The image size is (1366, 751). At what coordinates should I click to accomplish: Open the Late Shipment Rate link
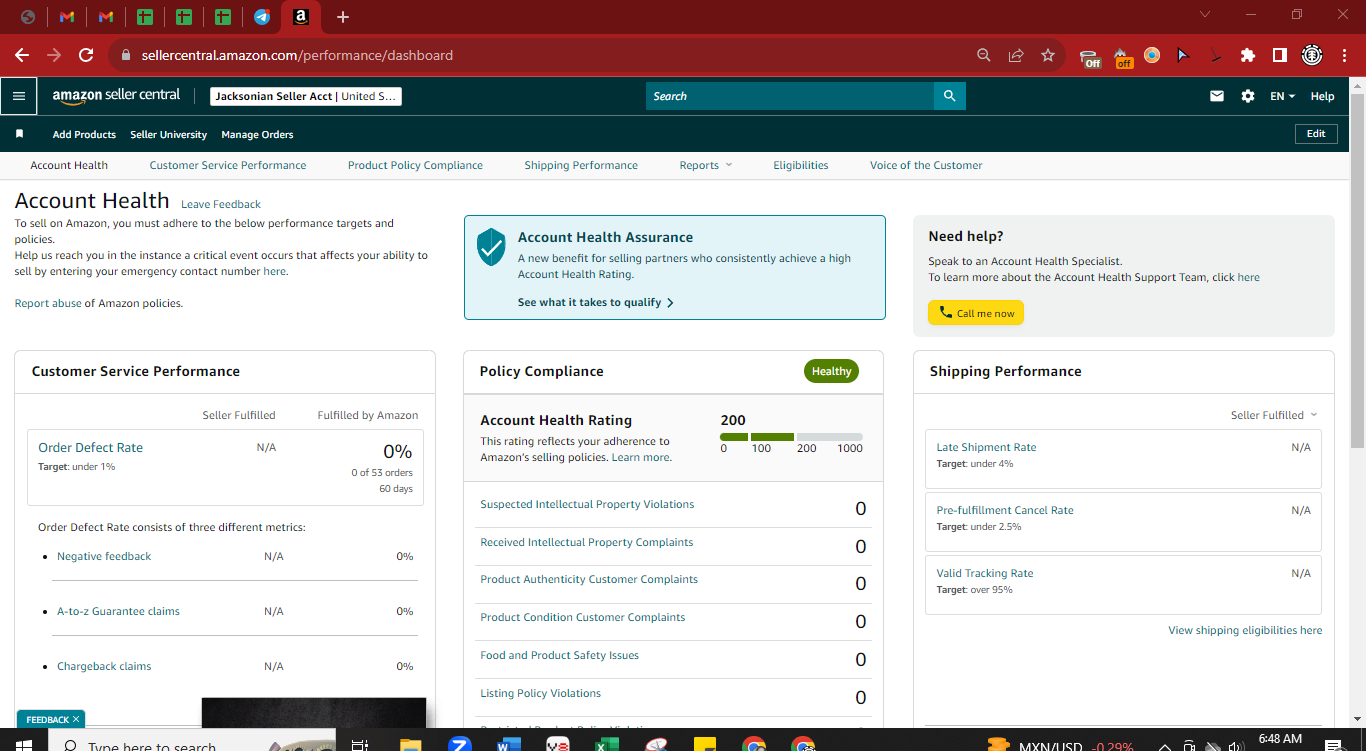click(x=986, y=447)
